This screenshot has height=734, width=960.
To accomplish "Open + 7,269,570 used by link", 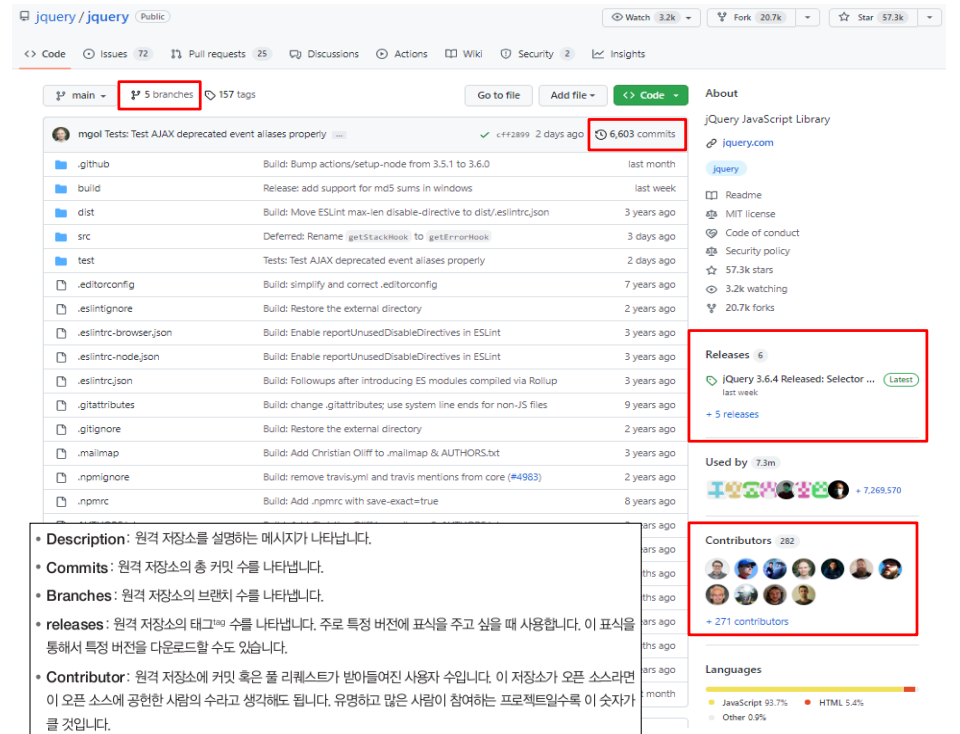I will [x=879, y=490].
